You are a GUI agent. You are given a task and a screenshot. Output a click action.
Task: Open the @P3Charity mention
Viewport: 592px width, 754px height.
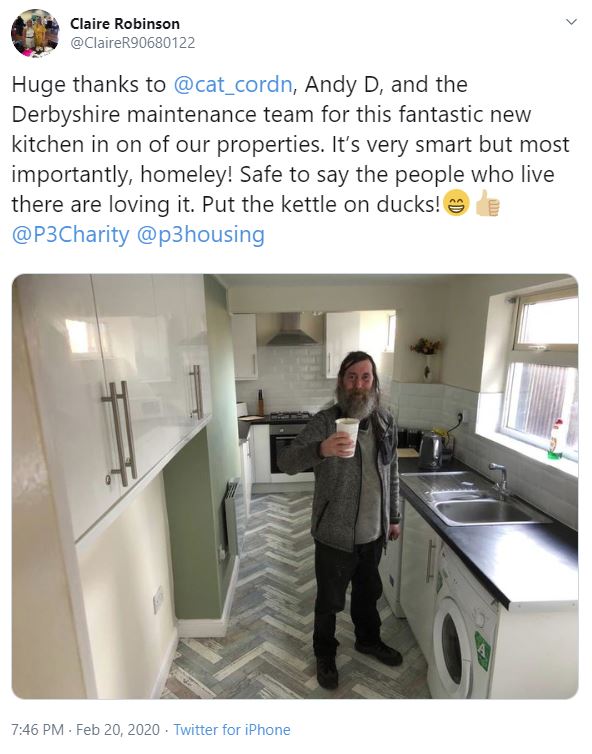coord(71,235)
